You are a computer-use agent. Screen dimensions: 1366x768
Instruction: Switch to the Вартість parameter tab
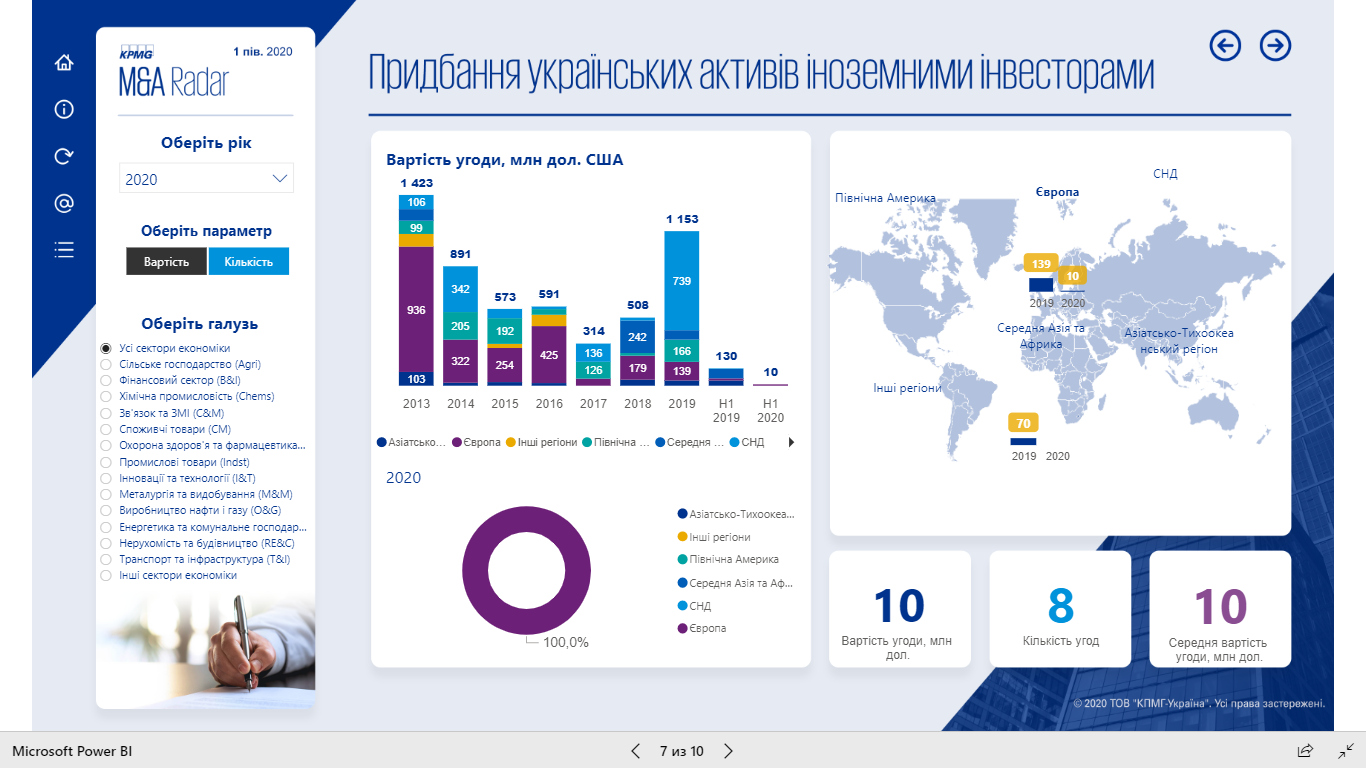(166, 262)
